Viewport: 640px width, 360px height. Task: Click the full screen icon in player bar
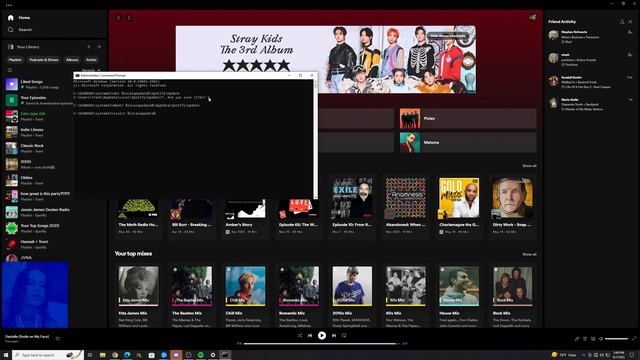[634, 339]
